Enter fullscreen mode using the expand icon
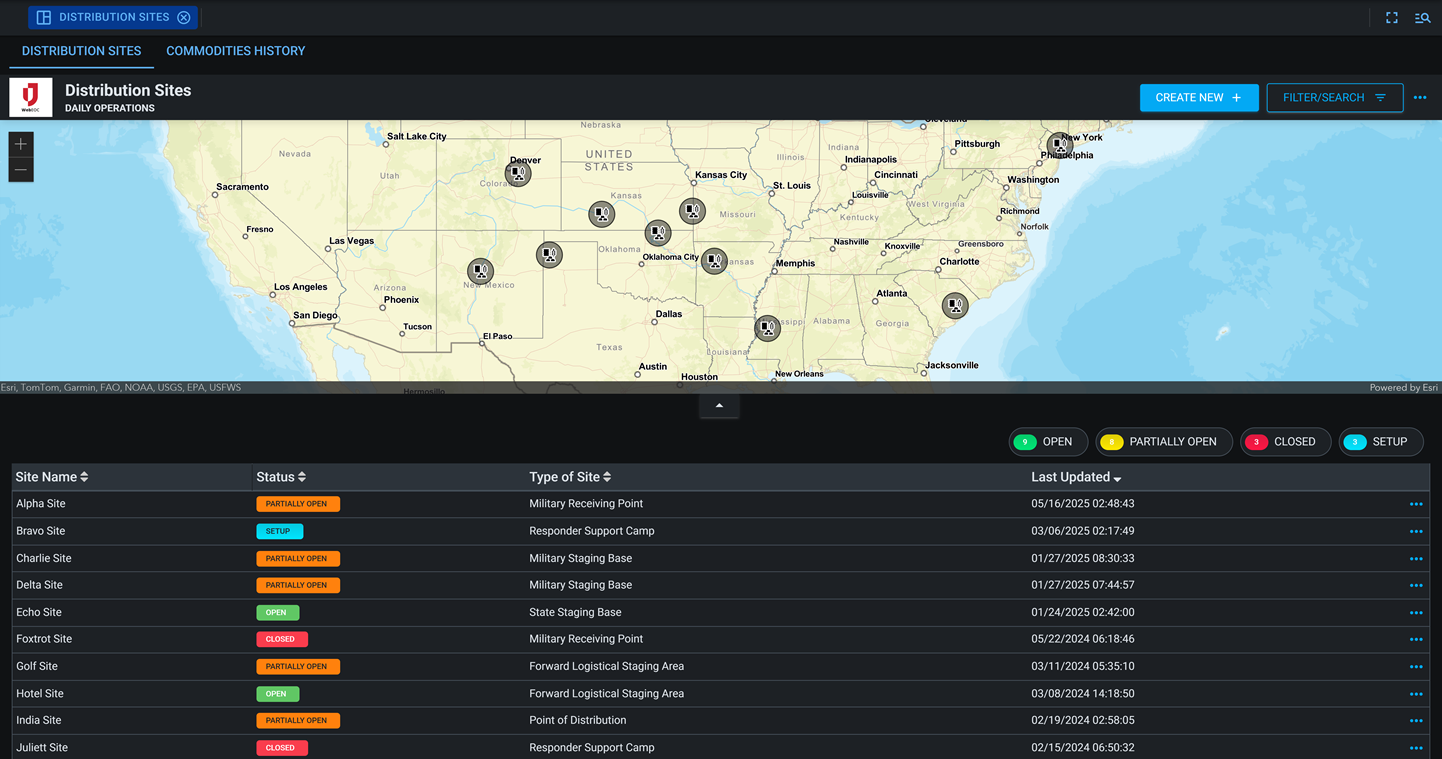Image resolution: width=1442 pixels, height=759 pixels. (1392, 17)
